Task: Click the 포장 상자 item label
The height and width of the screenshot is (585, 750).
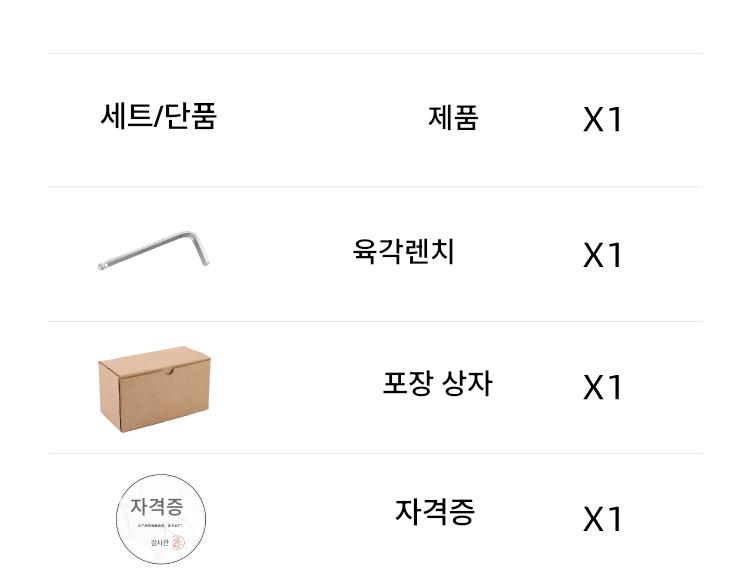Action: [x=437, y=383]
